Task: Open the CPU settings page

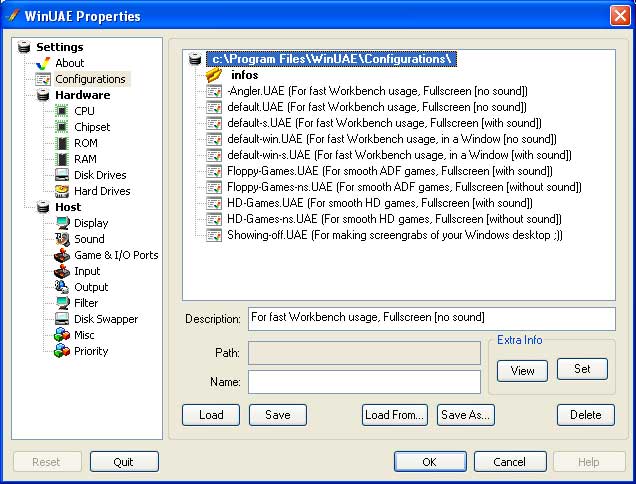Action: pyautogui.click(x=84, y=111)
